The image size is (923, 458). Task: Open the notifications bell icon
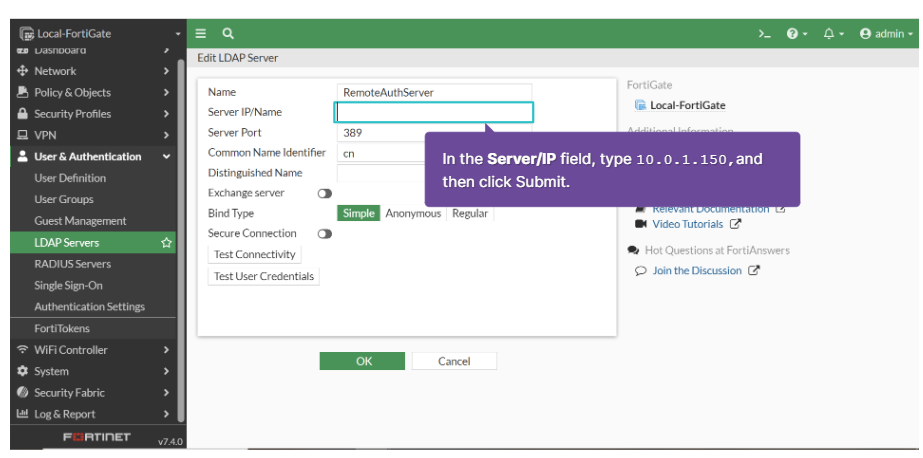pos(829,34)
